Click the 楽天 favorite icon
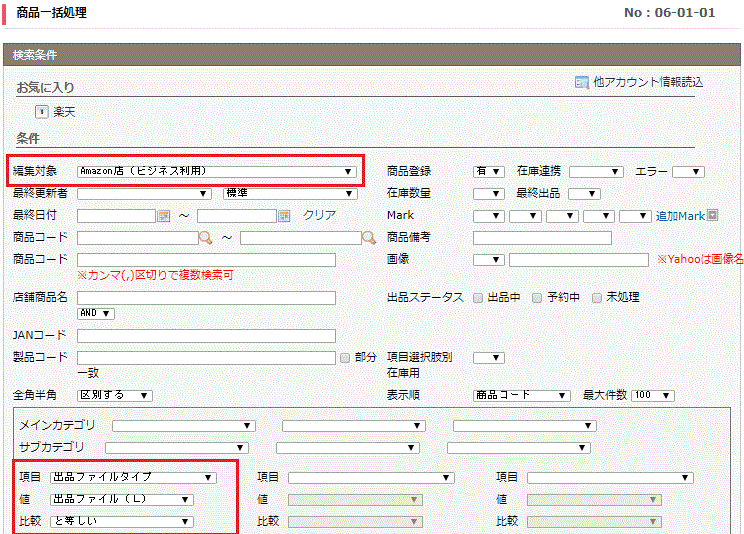This screenshot has width=744, height=534. (42, 112)
